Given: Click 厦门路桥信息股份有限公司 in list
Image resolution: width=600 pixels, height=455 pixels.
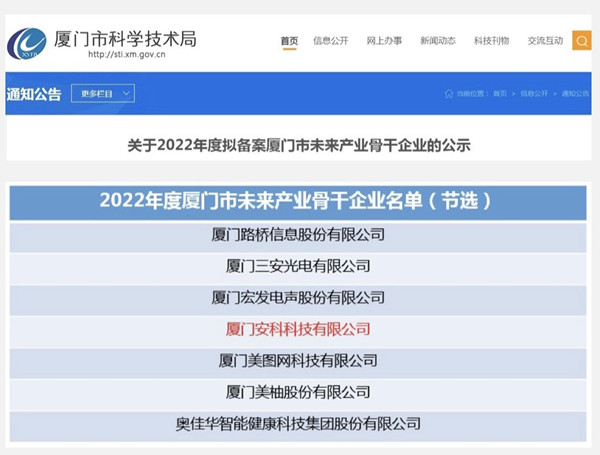Looking at the screenshot, I should (x=298, y=235).
